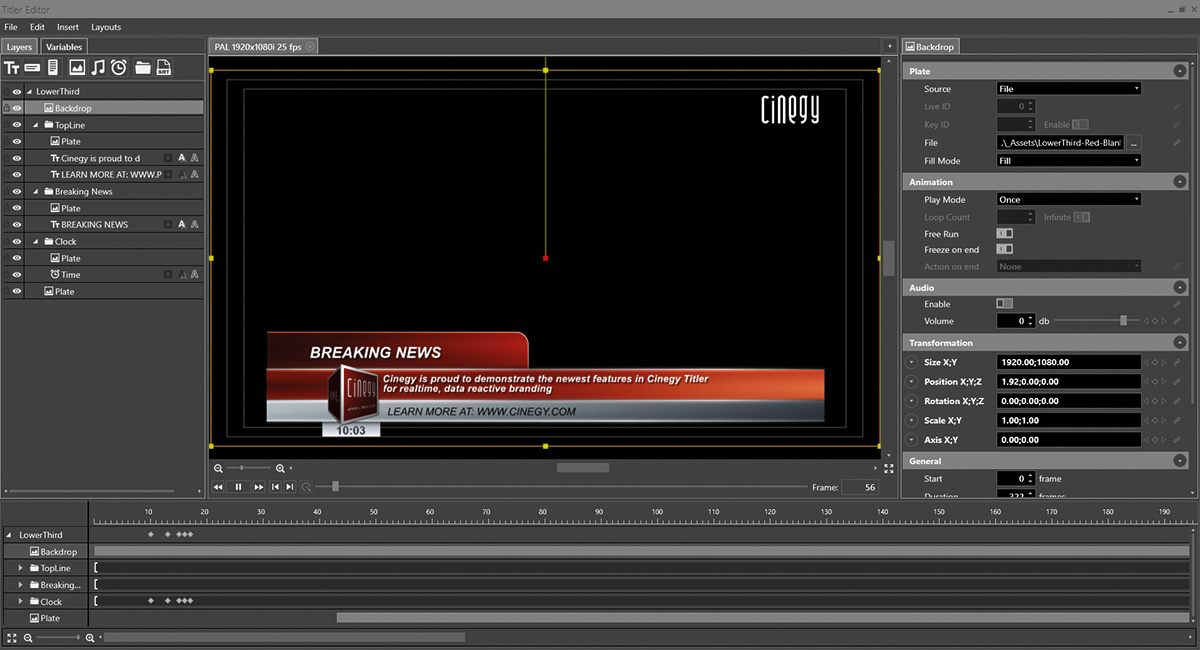Expand TopLine track in the timeline
This screenshot has height=650, width=1200.
click(20, 568)
